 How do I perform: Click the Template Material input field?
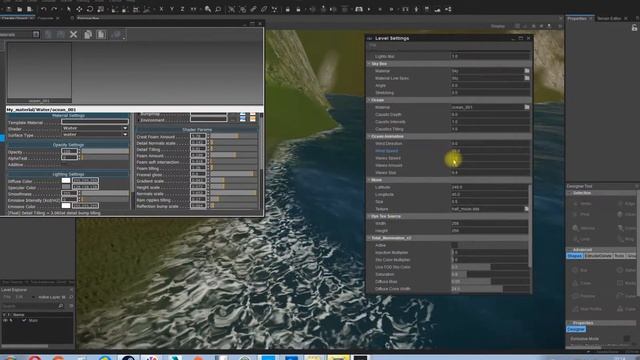click(x=95, y=122)
